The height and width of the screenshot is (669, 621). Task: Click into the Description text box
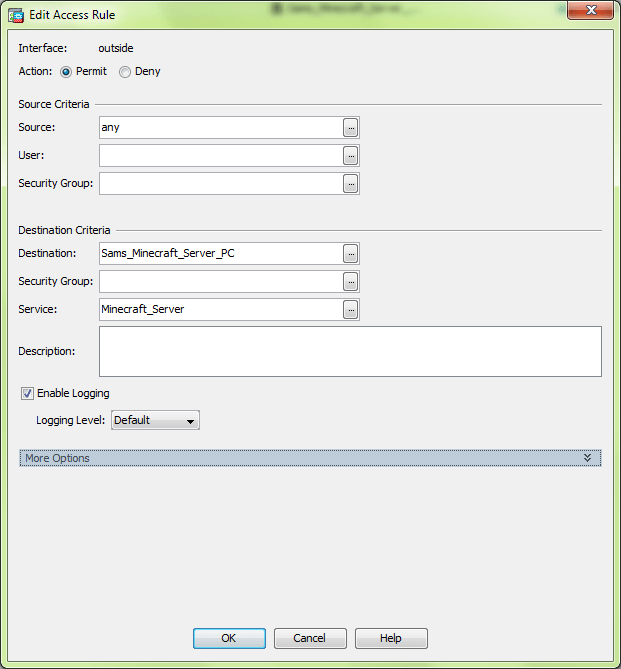tap(349, 351)
